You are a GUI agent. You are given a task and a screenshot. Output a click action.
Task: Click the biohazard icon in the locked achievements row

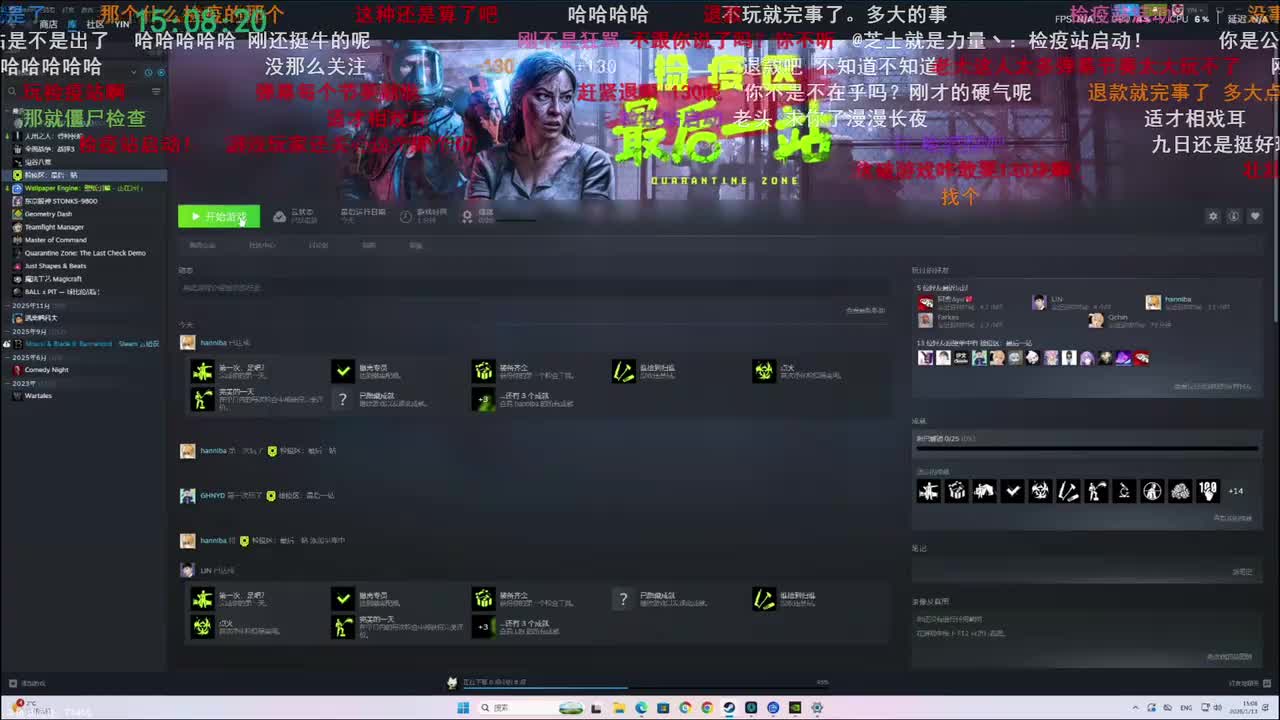pos(1040,491)
